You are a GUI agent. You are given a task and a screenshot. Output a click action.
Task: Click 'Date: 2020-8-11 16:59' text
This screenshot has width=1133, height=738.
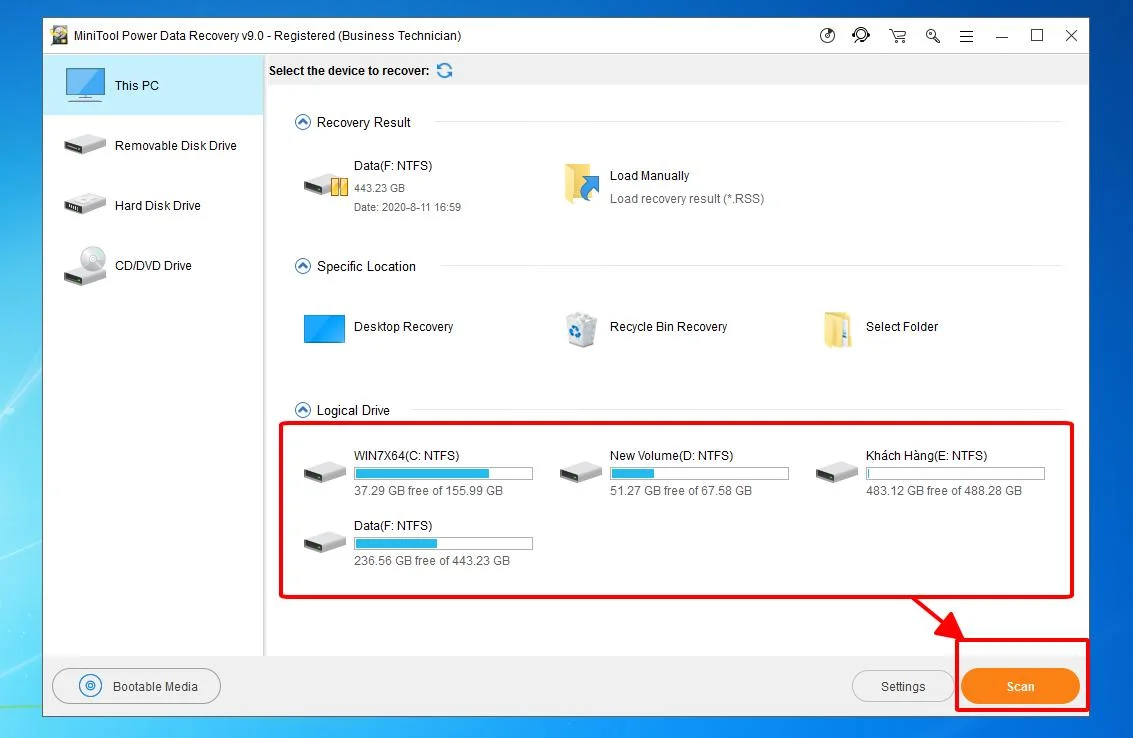[408, 207]
